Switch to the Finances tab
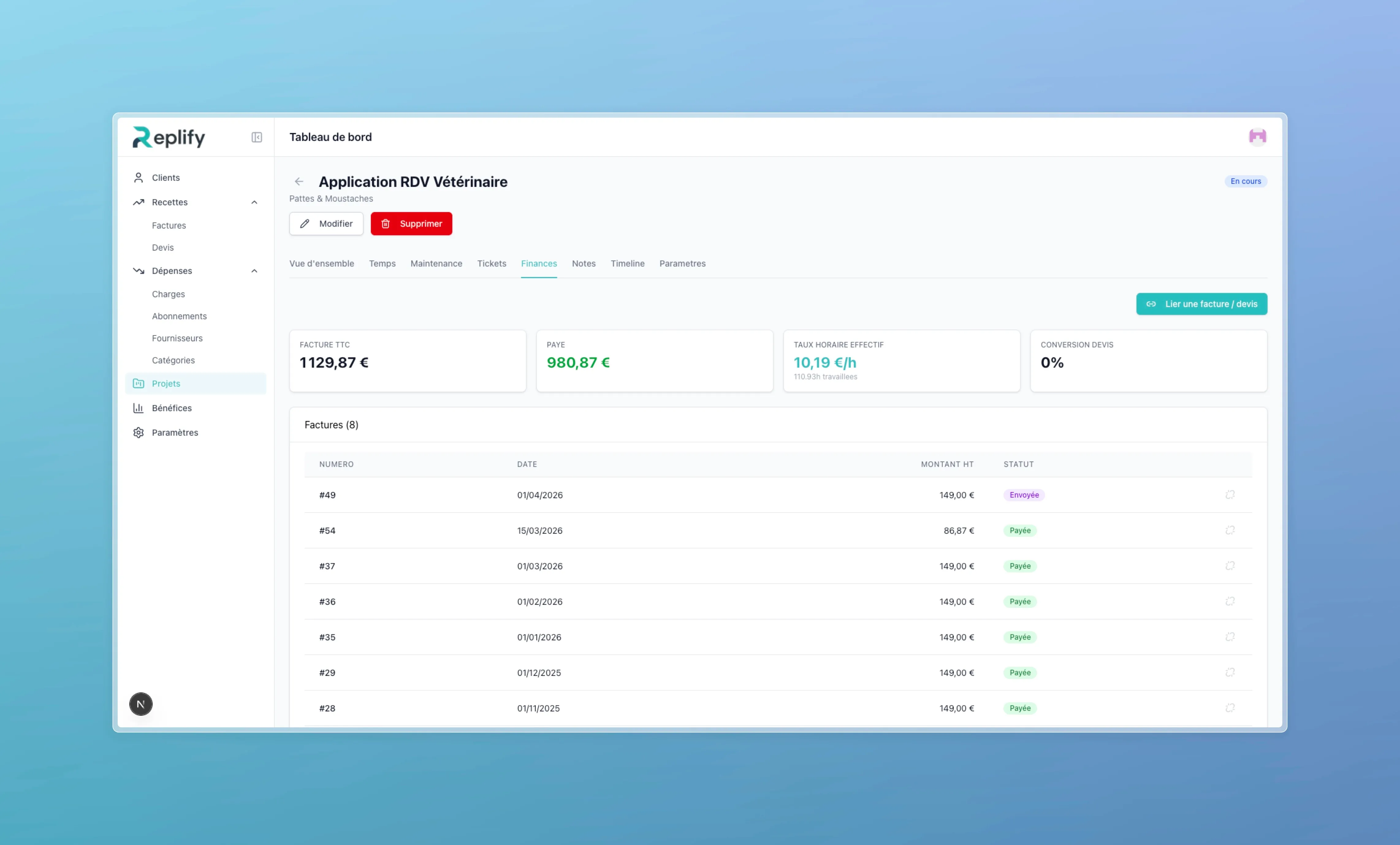 [538, 263]
